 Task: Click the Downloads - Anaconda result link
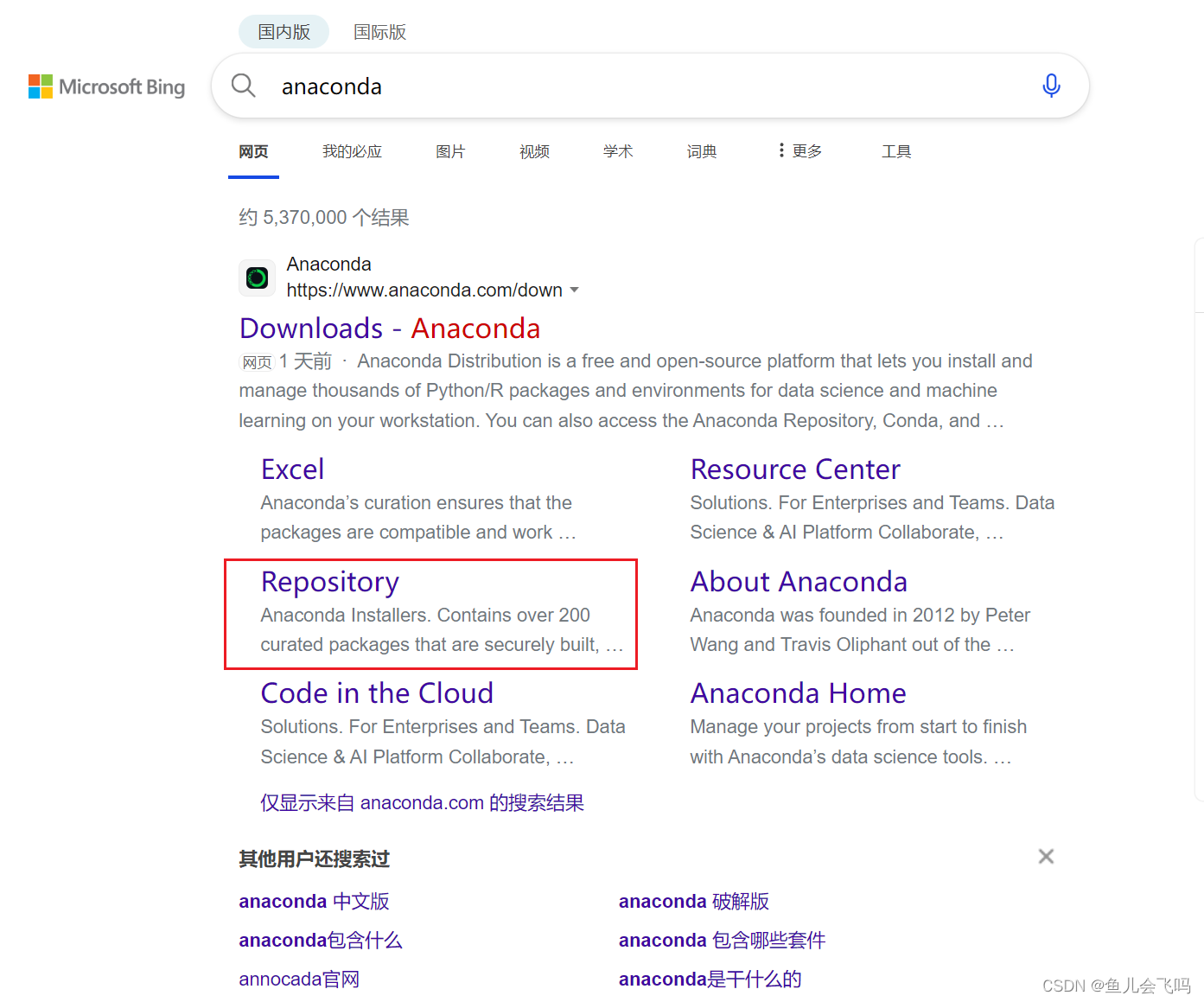pyautogui.click(x=389, y=328)
